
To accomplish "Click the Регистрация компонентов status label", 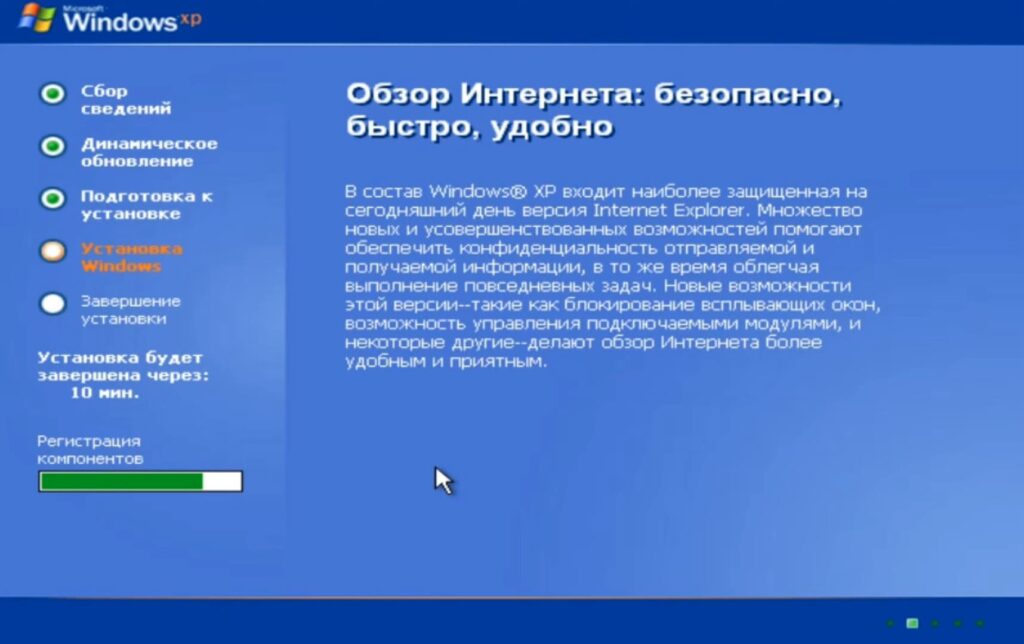I will [90, 449].
